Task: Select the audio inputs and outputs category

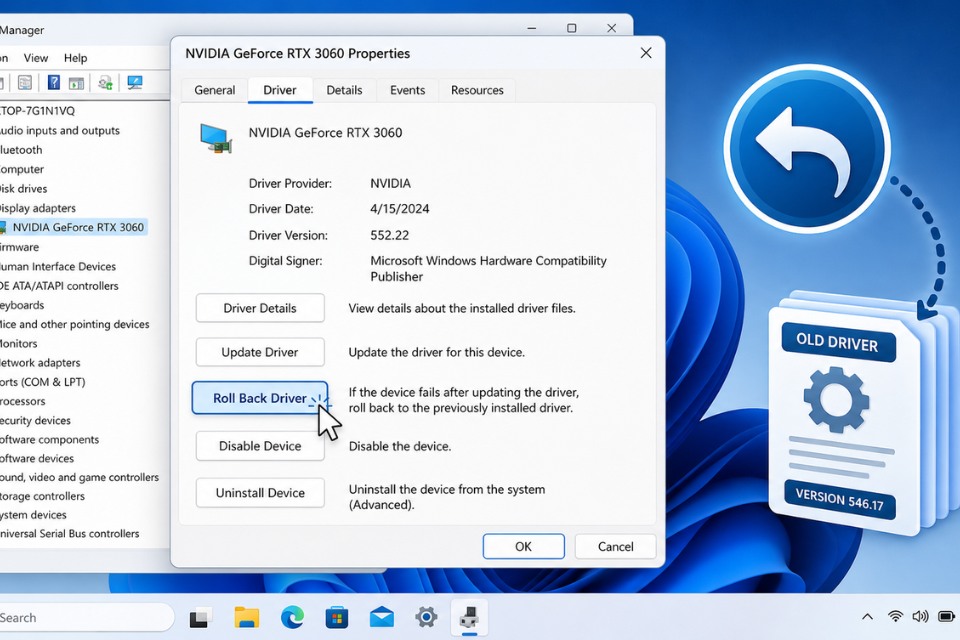Action: pos(60,130)
